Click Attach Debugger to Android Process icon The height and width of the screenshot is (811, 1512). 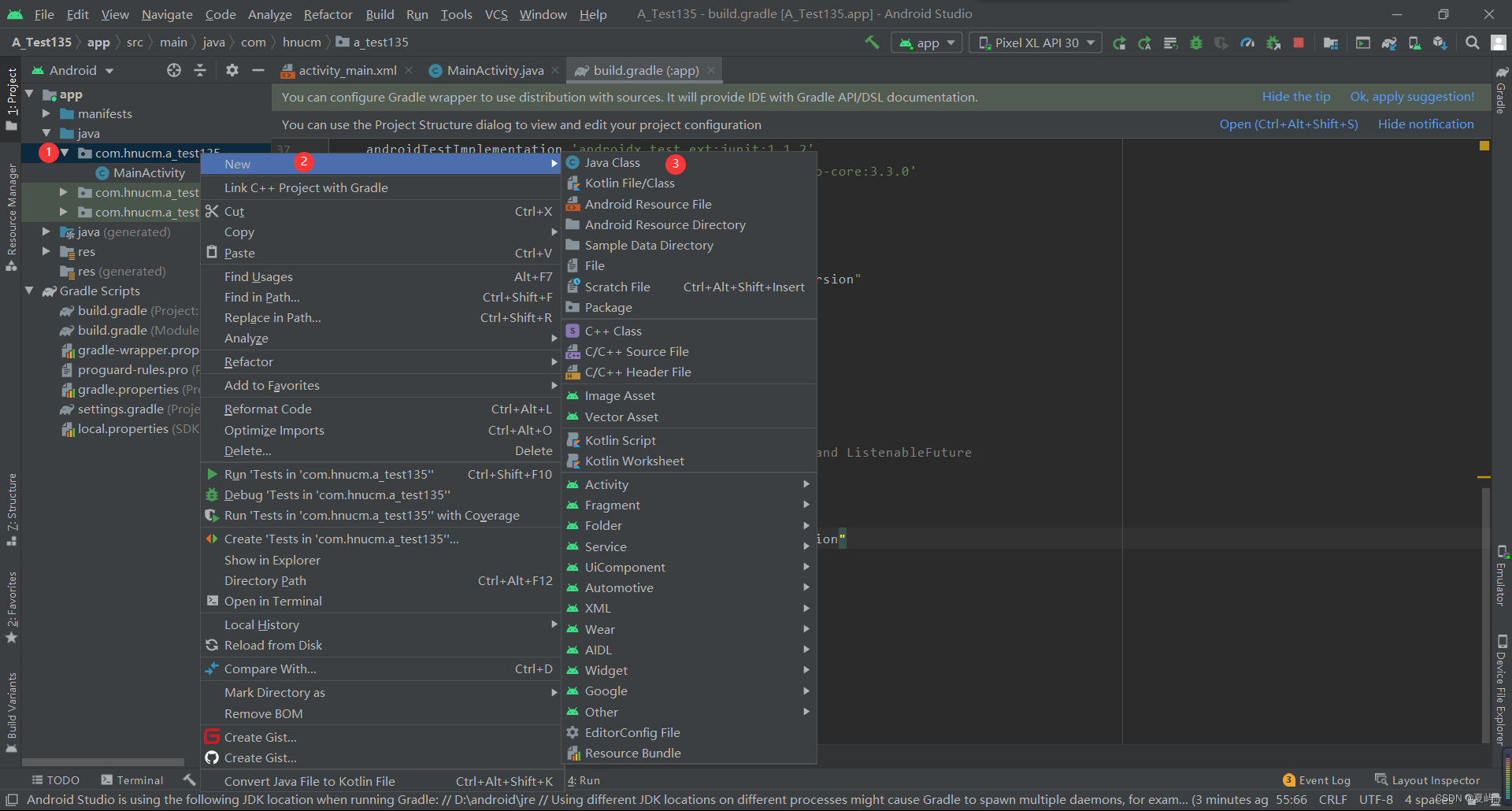click(1273, 43)
